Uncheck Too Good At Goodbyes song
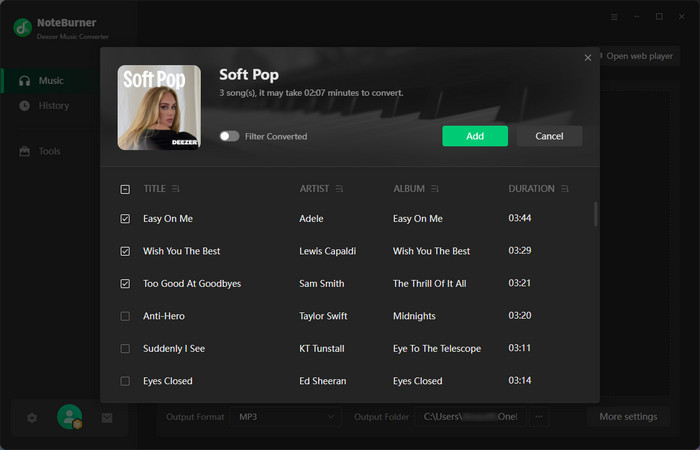This screenshot has width=700, height=450. tap(125, 283)
